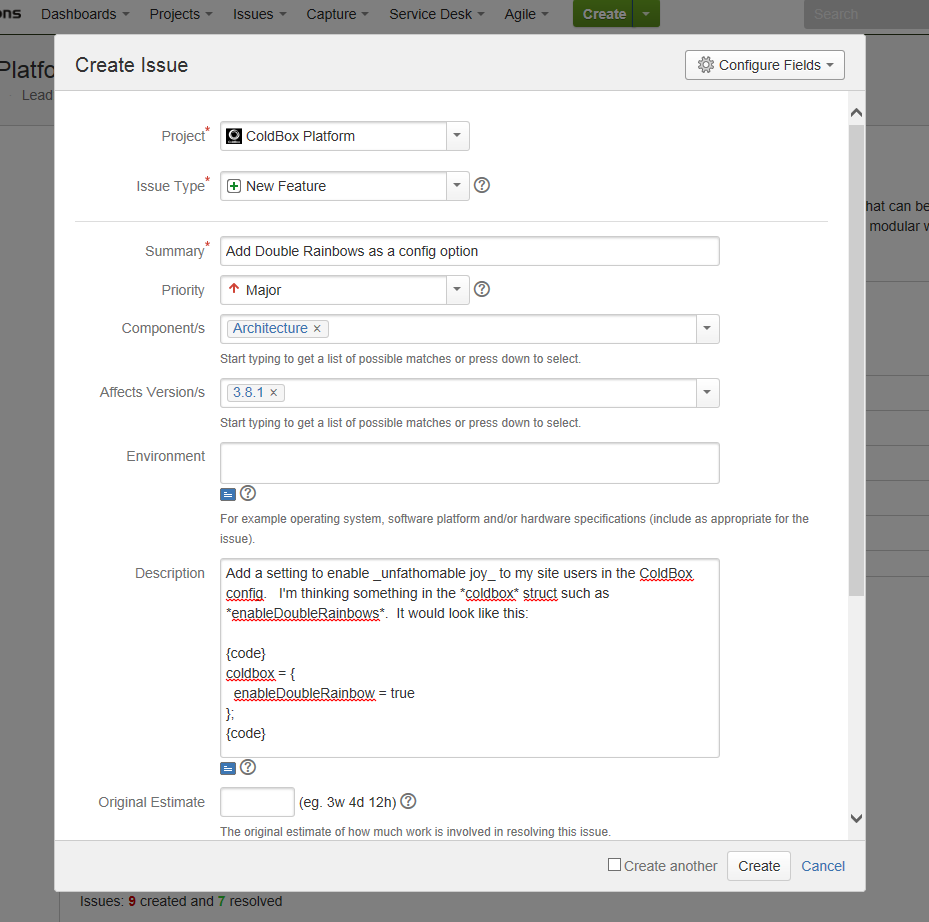Click the help icon below Environment field

[248, 493]
